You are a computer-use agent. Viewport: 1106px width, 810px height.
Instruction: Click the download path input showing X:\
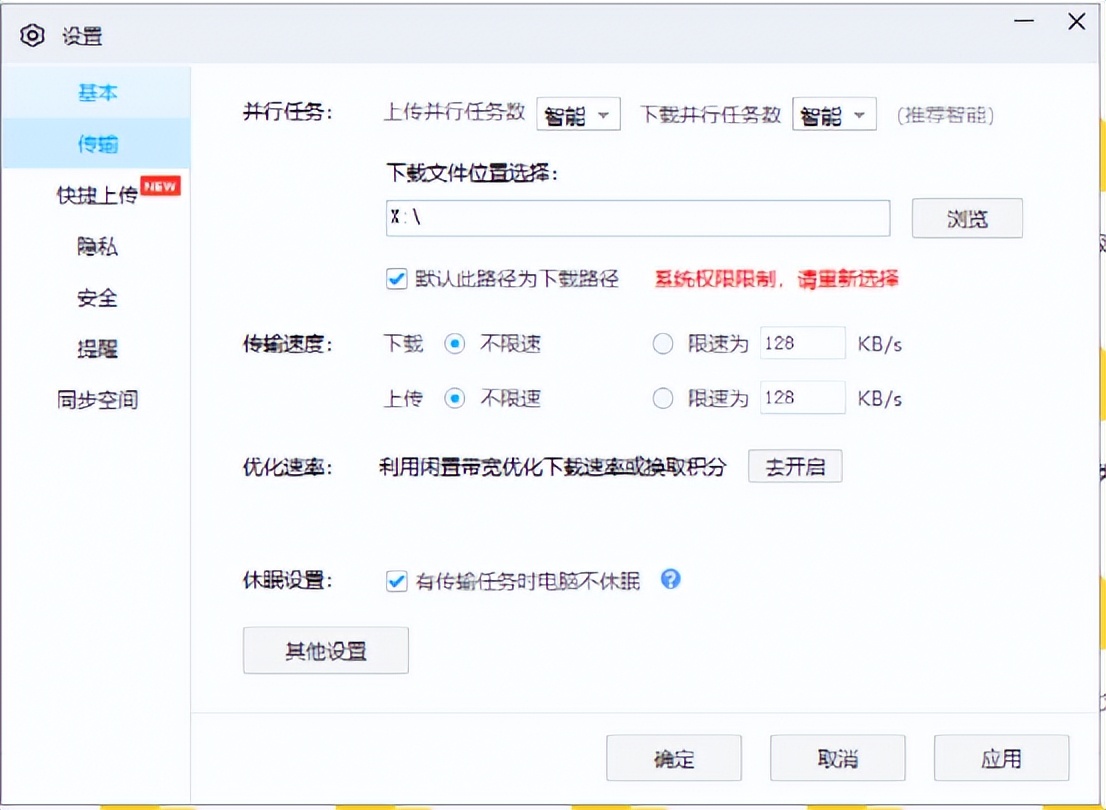click(x=637, y=218)
